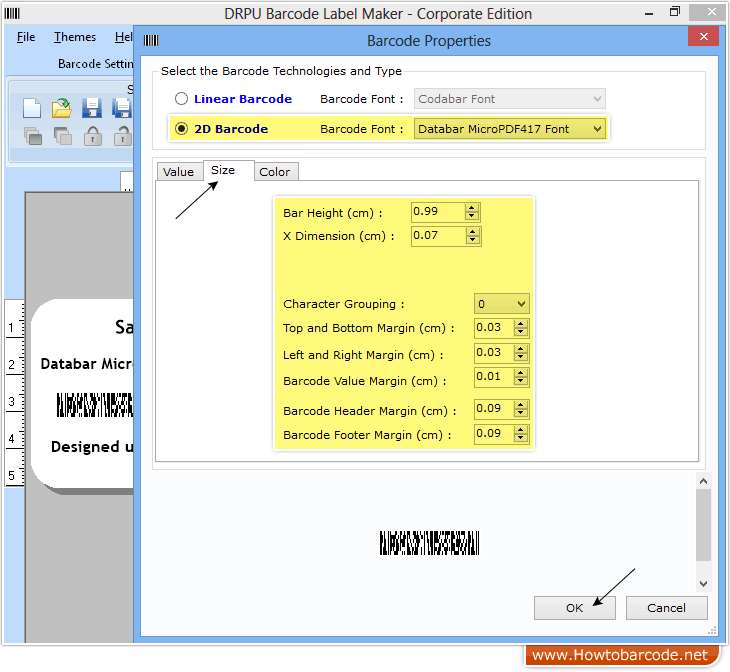Increase Top and Bottom Margin spinner

(521, 324)
